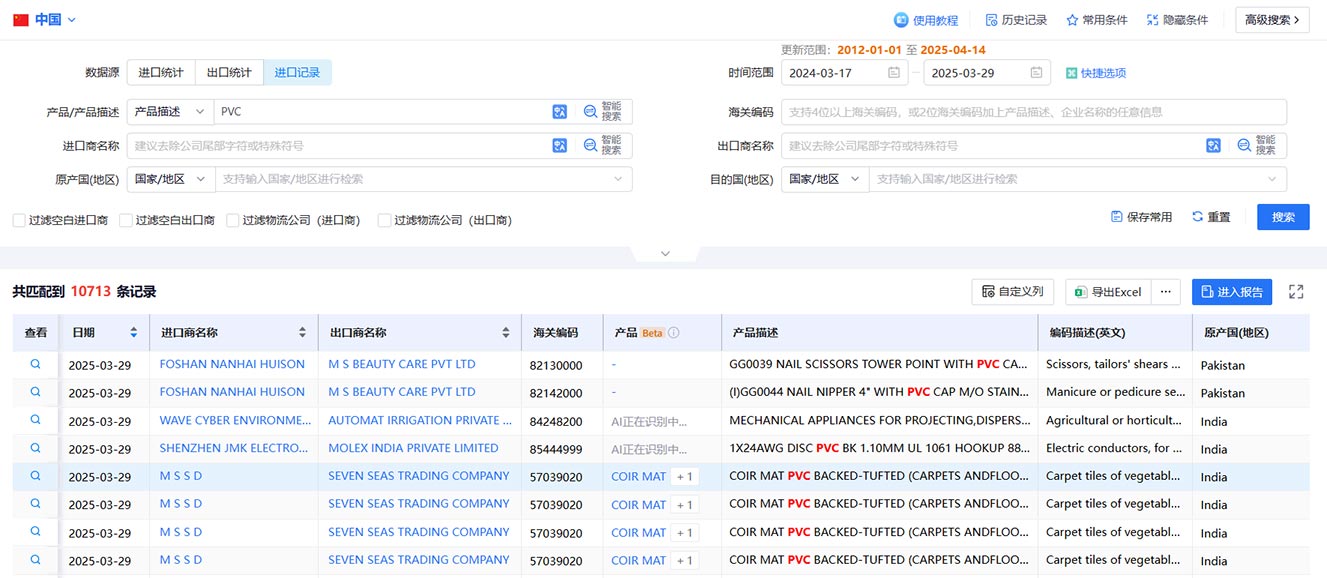
Task: Click HS code 84248200 cell
Action: pyautogui.click(x=556, y=421)
